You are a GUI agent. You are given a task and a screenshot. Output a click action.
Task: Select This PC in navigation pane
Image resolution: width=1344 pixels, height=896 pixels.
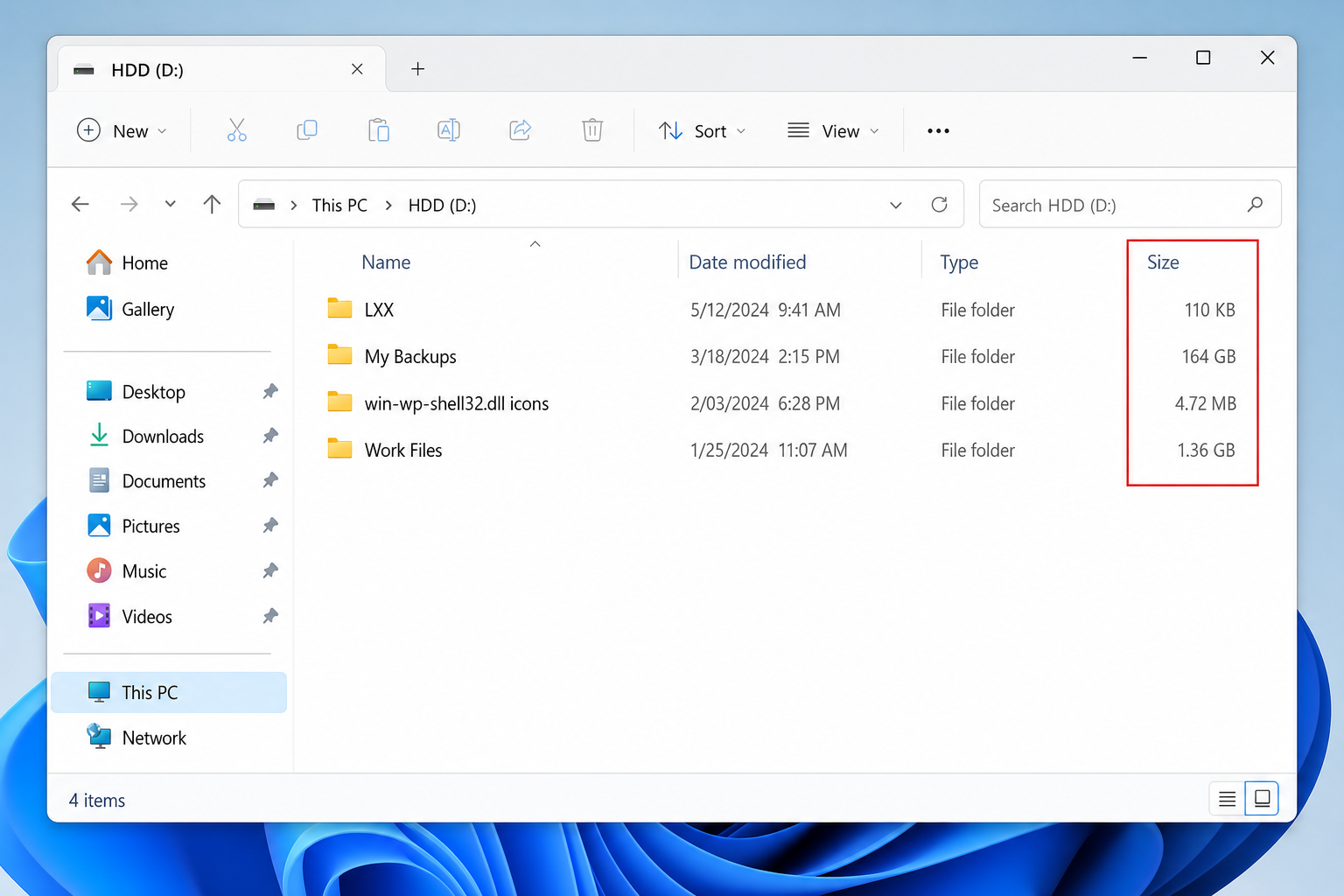169,692
